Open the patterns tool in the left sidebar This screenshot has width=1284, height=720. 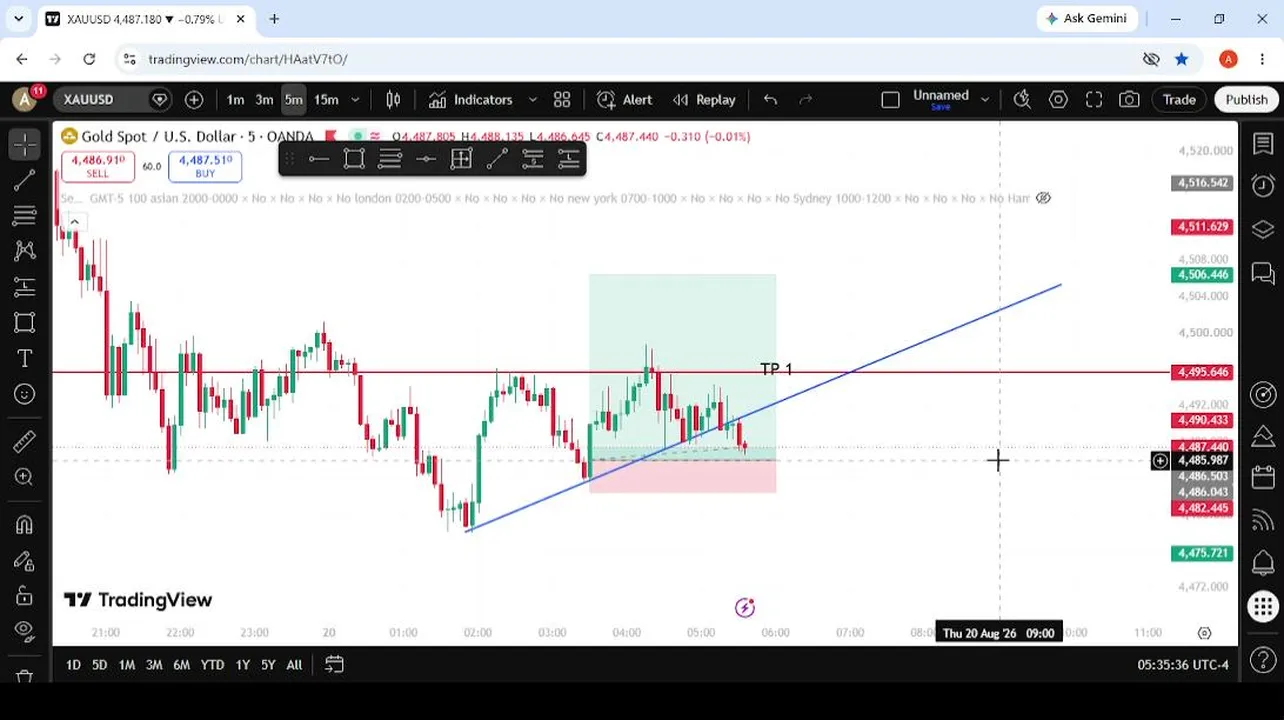pyautogui.click(x=25, y=251)
